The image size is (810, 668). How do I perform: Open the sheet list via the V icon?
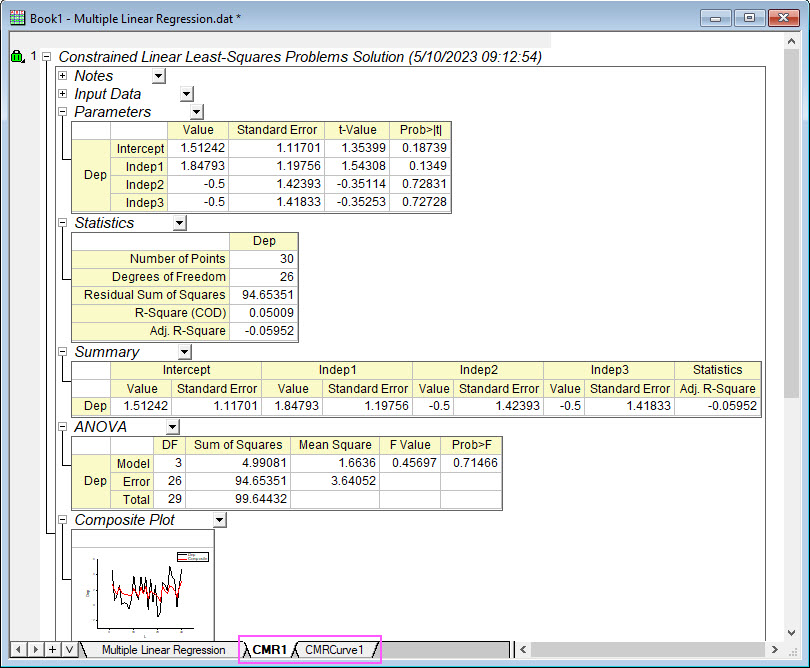[70, 650]
